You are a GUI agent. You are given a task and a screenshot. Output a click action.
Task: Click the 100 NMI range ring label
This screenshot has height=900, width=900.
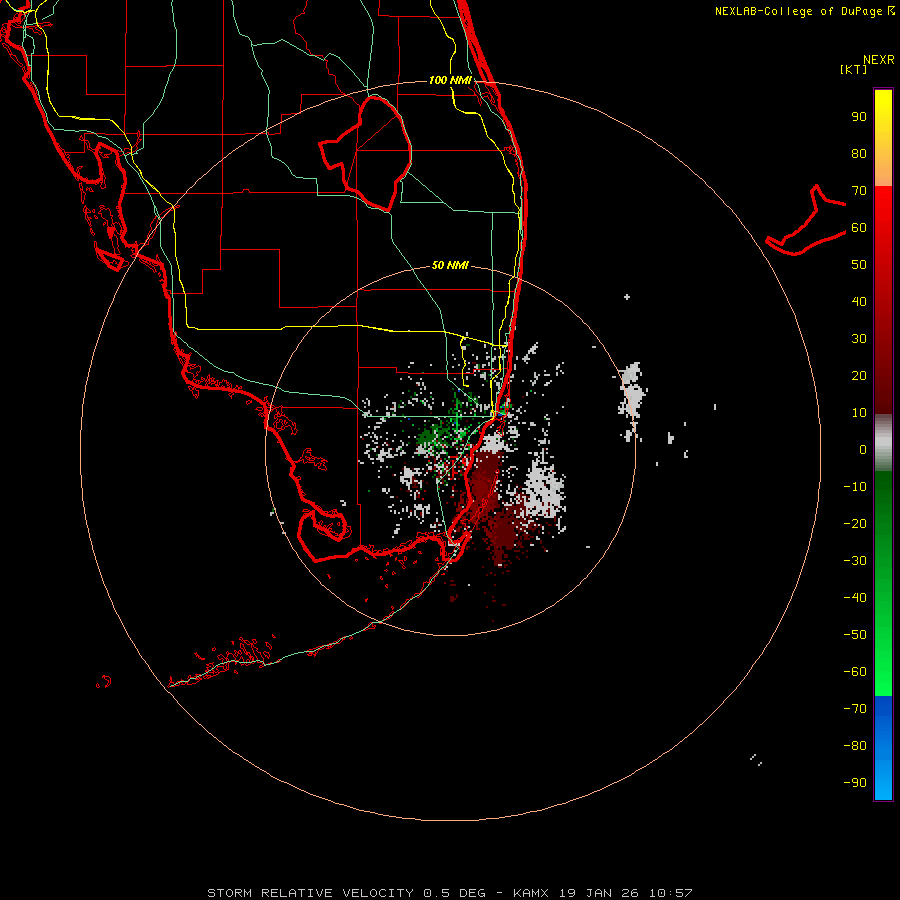450,80
